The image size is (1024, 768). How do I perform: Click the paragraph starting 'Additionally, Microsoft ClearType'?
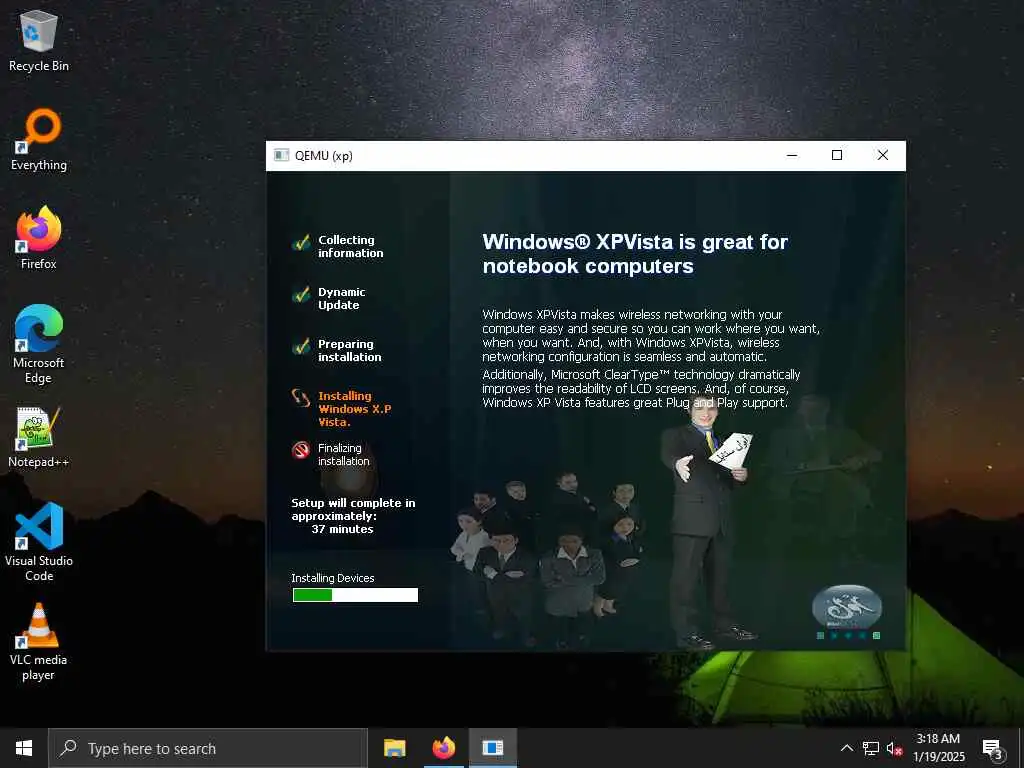click(x=641, y=389)
